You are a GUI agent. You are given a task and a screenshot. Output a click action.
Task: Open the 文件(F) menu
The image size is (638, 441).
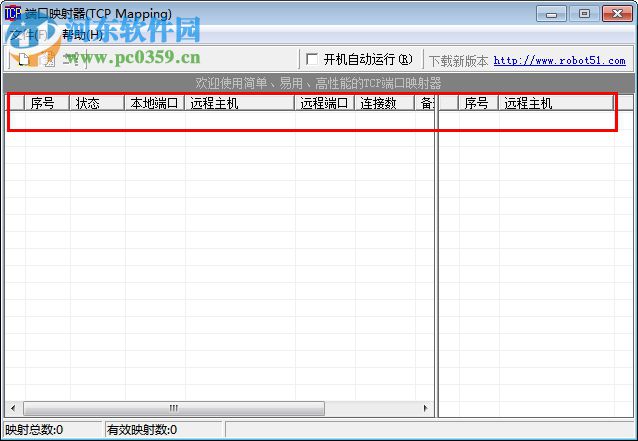[29, 35]
